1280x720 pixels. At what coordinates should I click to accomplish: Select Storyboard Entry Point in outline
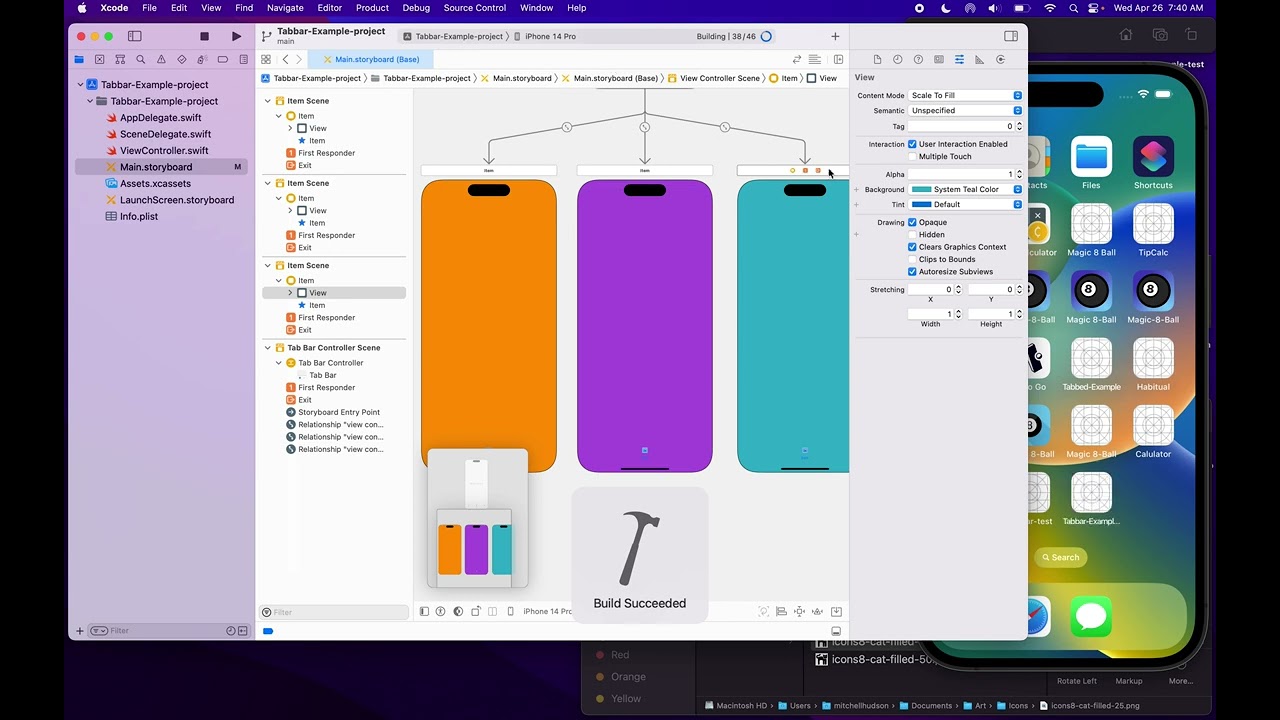click(338, 412)
